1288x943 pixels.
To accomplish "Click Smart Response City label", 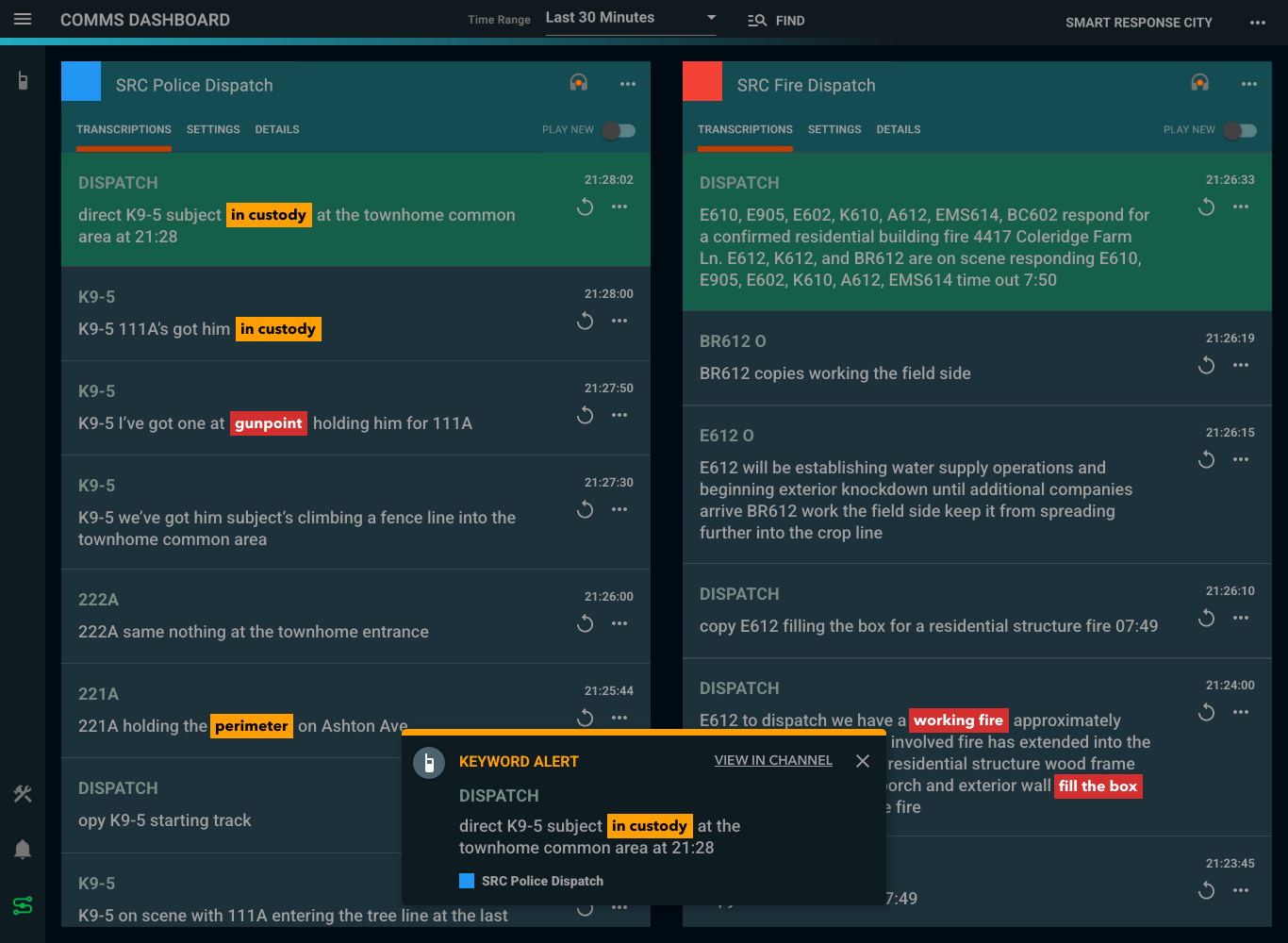I will coord(1139,23).
